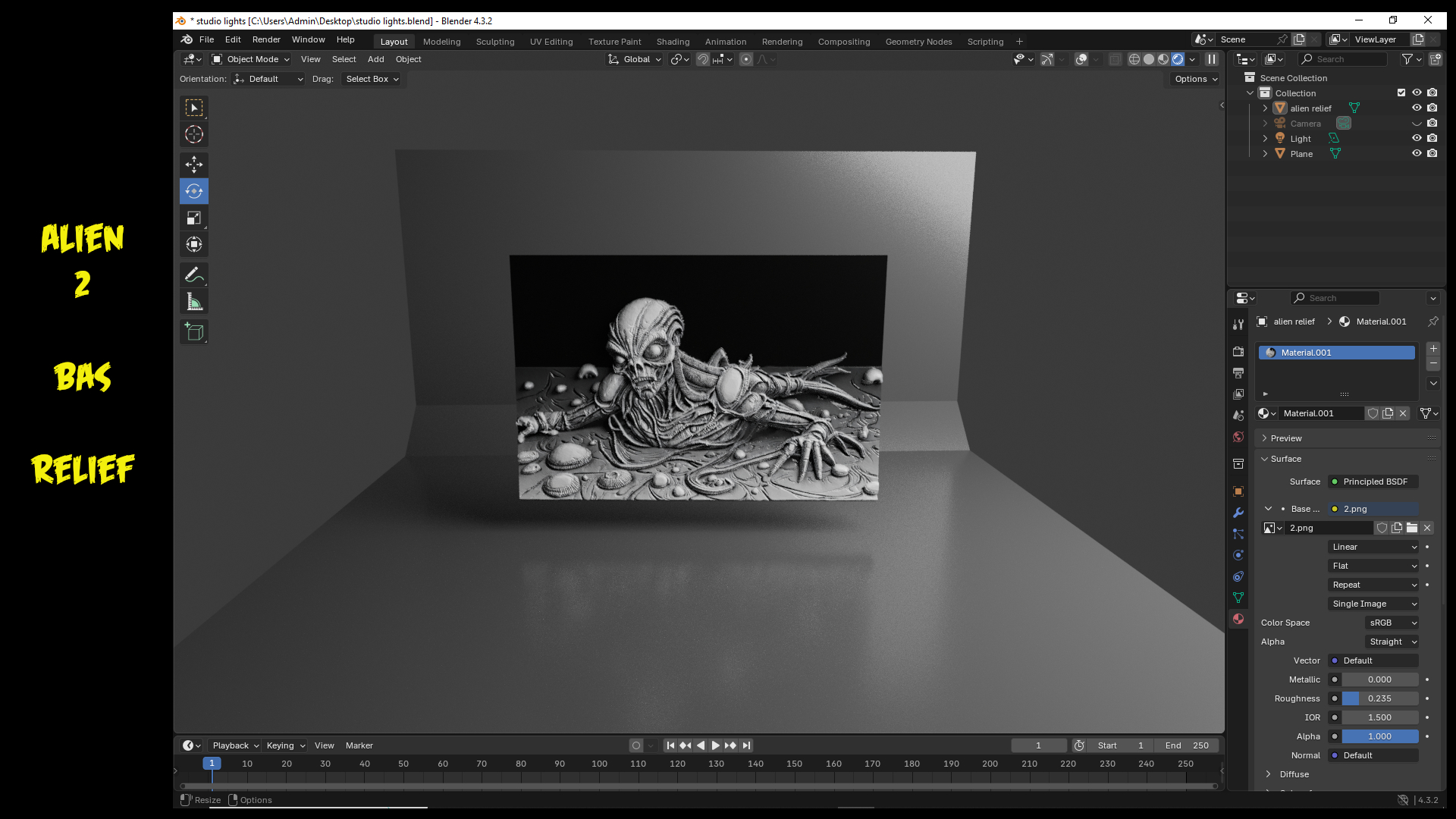Screen dimensions: 1456x819
Task: Select the Annotate pencil tool
Action: click(x=194, y=275)
